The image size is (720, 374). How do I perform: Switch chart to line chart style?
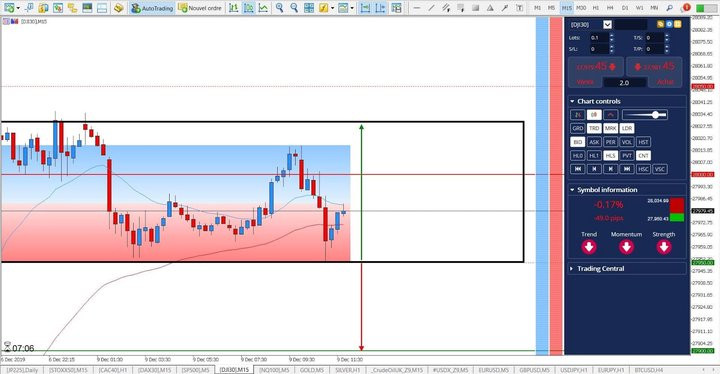coord(263,8)
